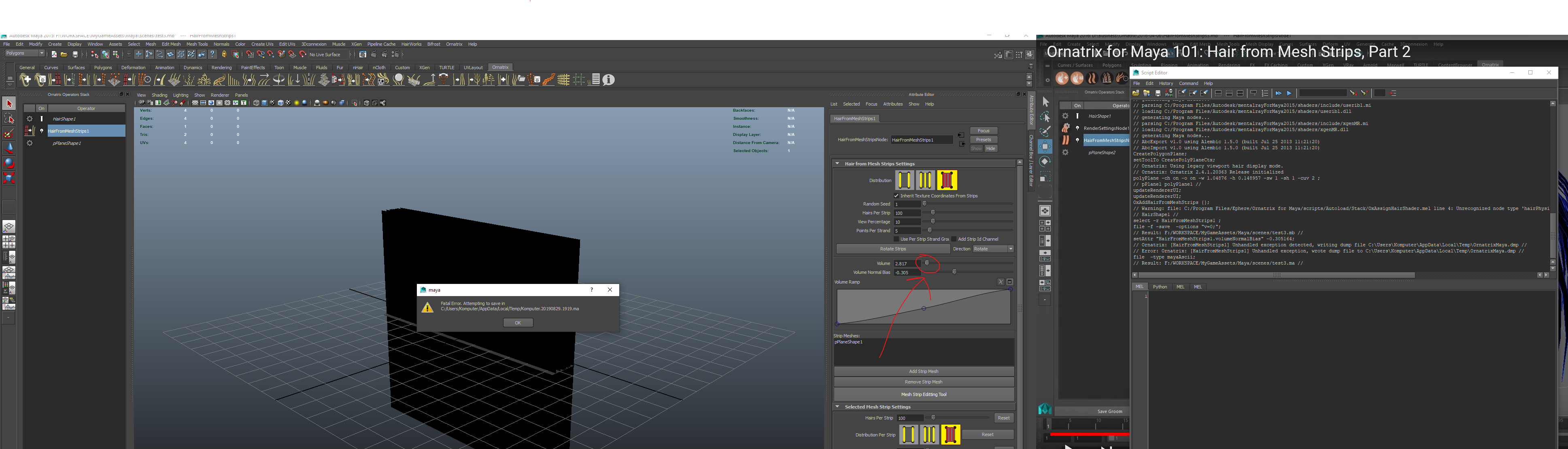This screenshot has width=1568, height=449.
Task: Switch to the Python tab in Script Editor
Action: tap(1160, 286)
